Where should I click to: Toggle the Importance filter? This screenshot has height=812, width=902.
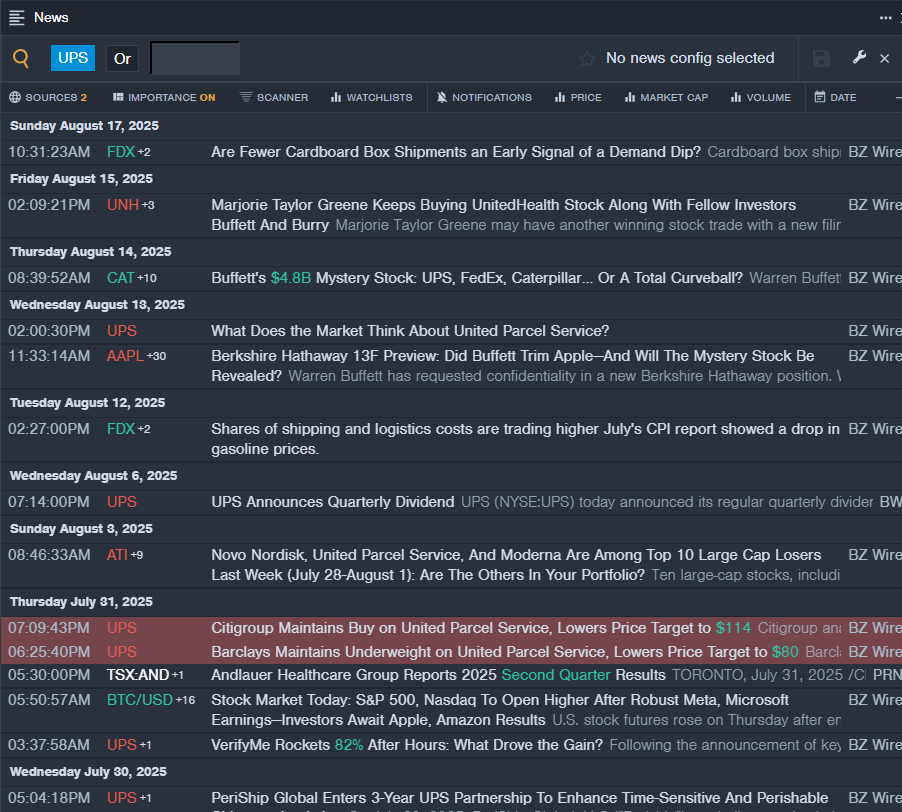pos(164,97)
